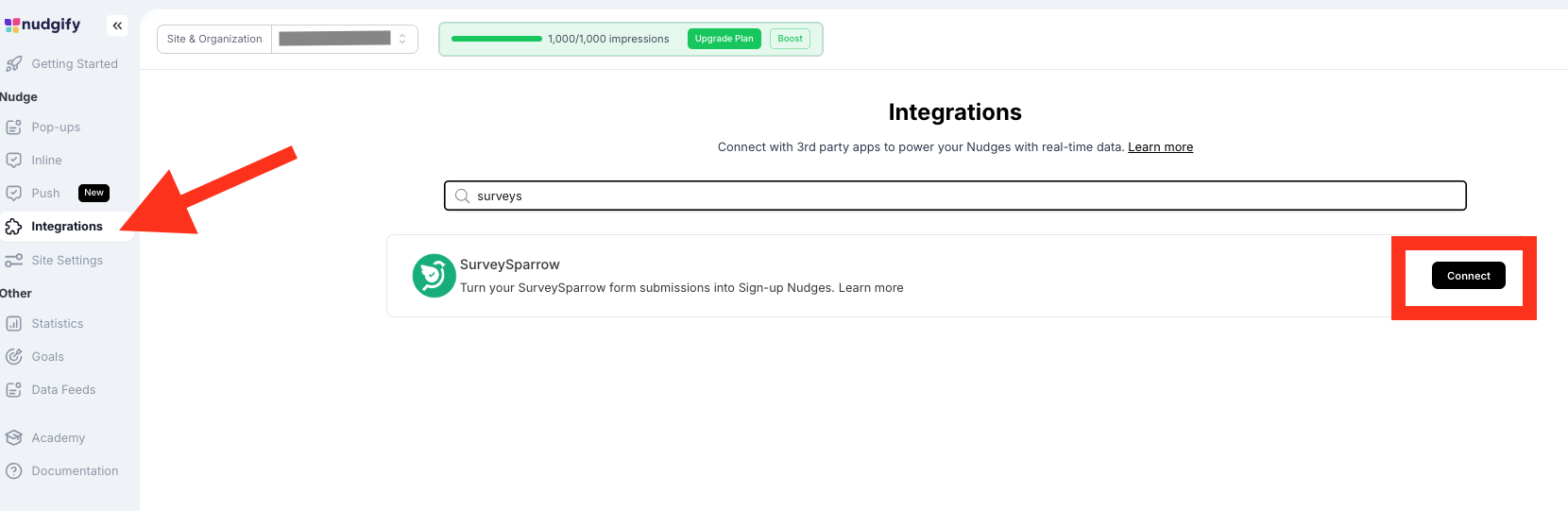Viewport: 1568px width, 511px height.
Task: Click the impressions progress bar
Action: tap(497, 39)
